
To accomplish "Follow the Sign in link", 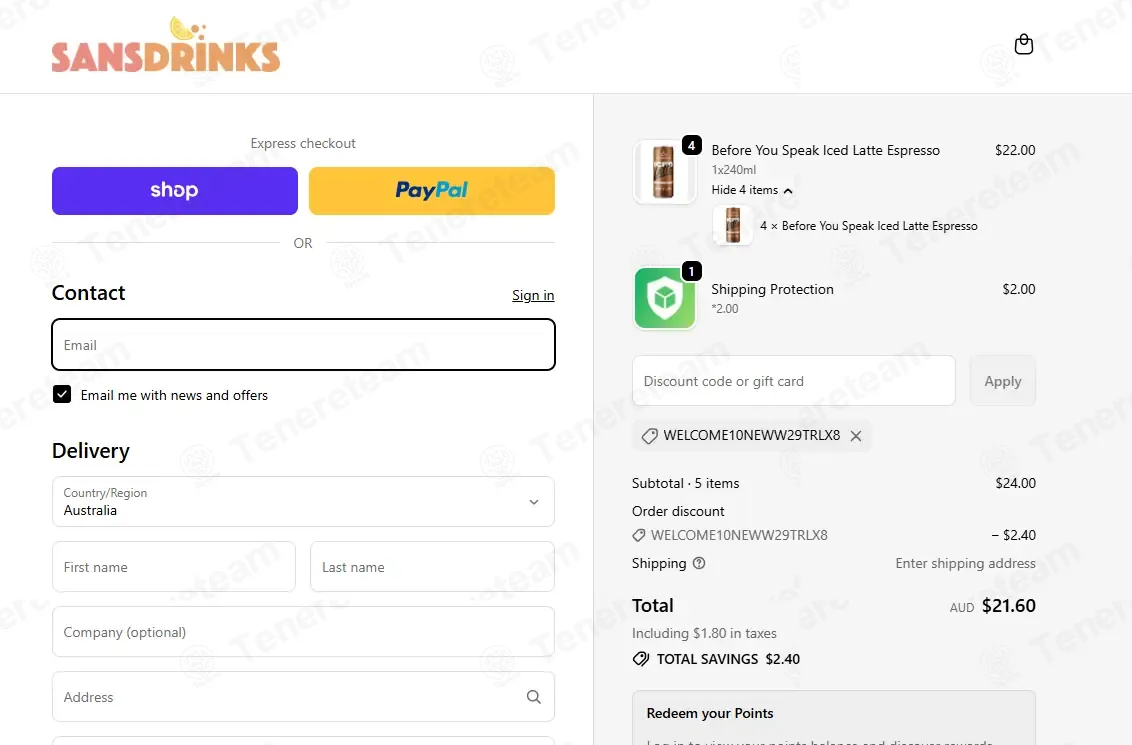I will click(533, 295).
